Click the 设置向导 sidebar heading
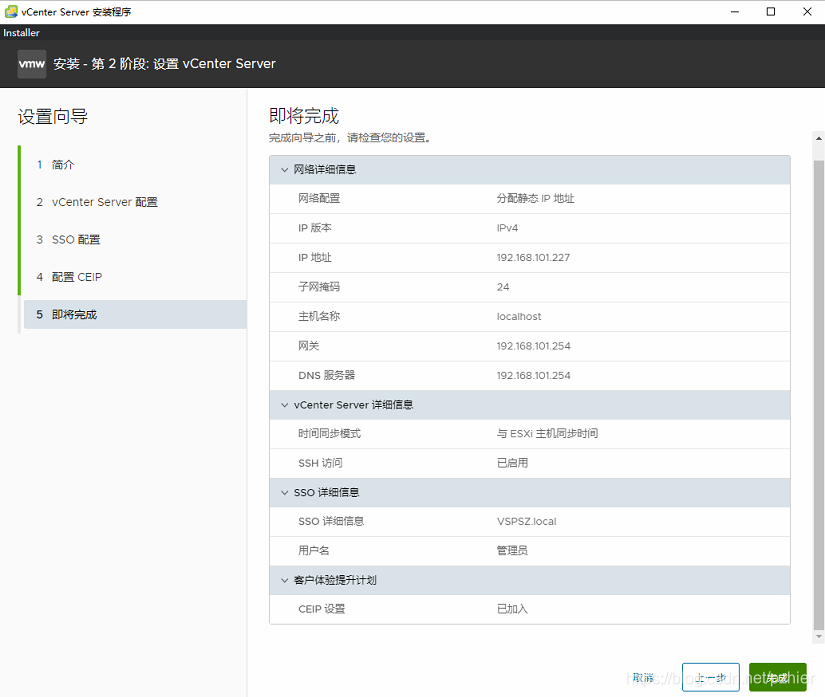Screen dimensions: 825x697 tap(53, 117)
